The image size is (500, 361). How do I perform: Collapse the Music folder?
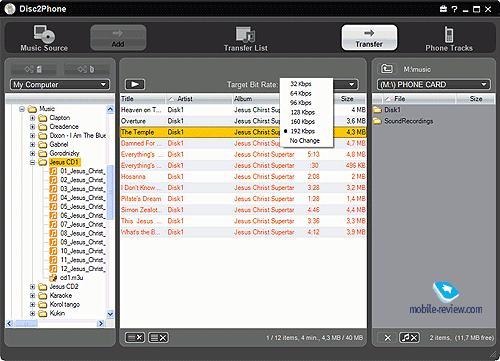22,109
